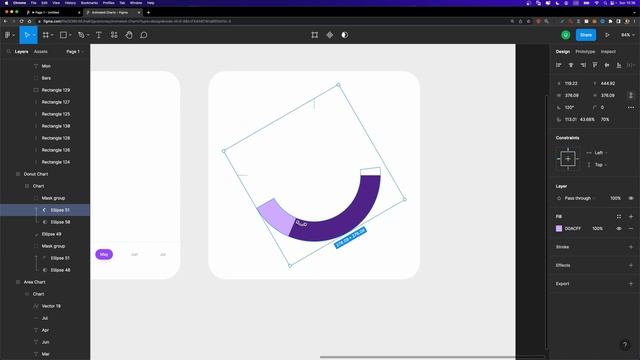Switch to the Assets tab
Viewport: 640px width, 360px height.
click(41, 51)
